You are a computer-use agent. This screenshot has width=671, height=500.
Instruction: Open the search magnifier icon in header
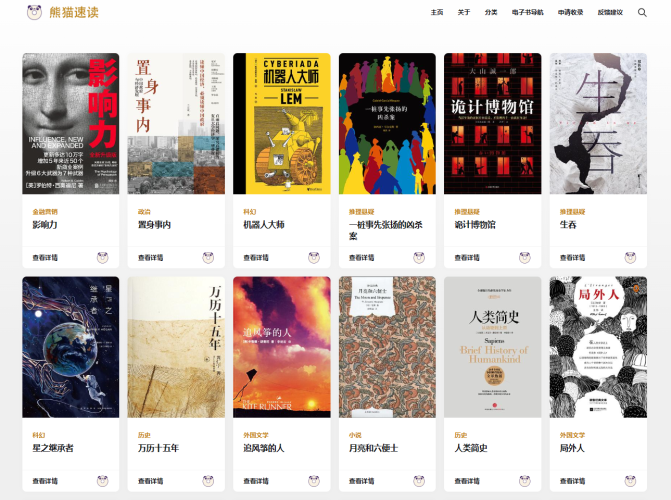coord(642,12)
